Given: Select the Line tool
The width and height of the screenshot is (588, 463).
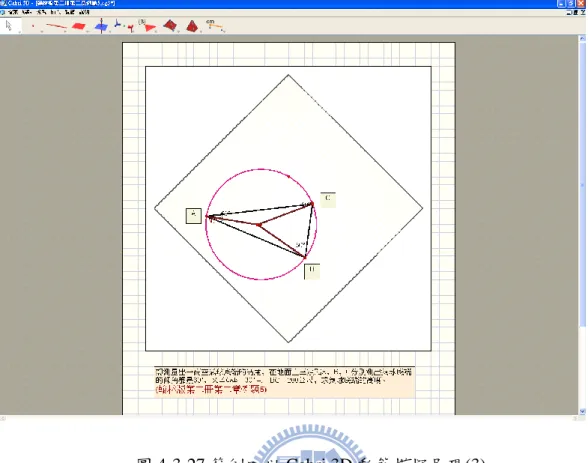Looking at the screenshot, I should click(x=56, y=26).
